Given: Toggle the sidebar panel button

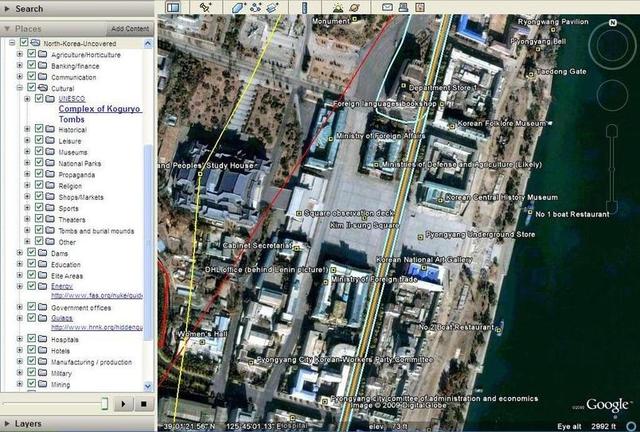Looking at the screenshot, I should click(x=173, y=7).
